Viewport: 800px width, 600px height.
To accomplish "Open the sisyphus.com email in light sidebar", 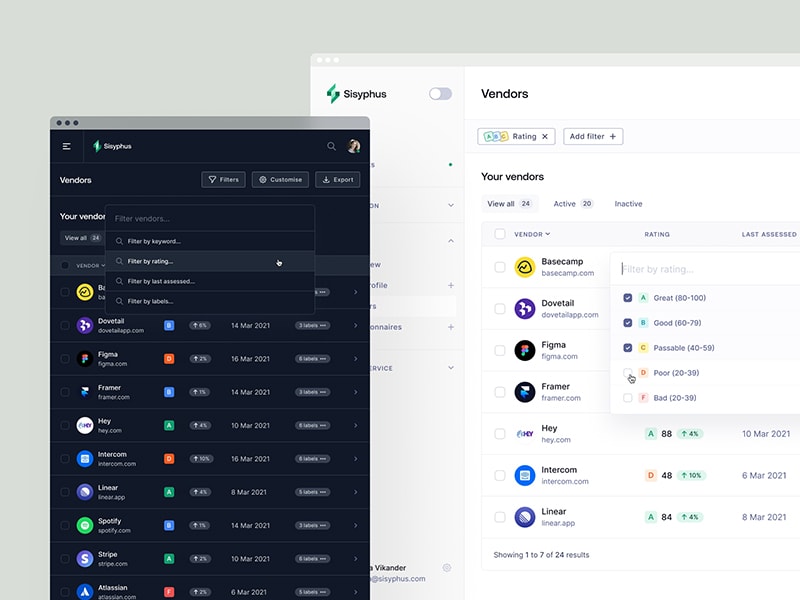I will click(398, 579).
